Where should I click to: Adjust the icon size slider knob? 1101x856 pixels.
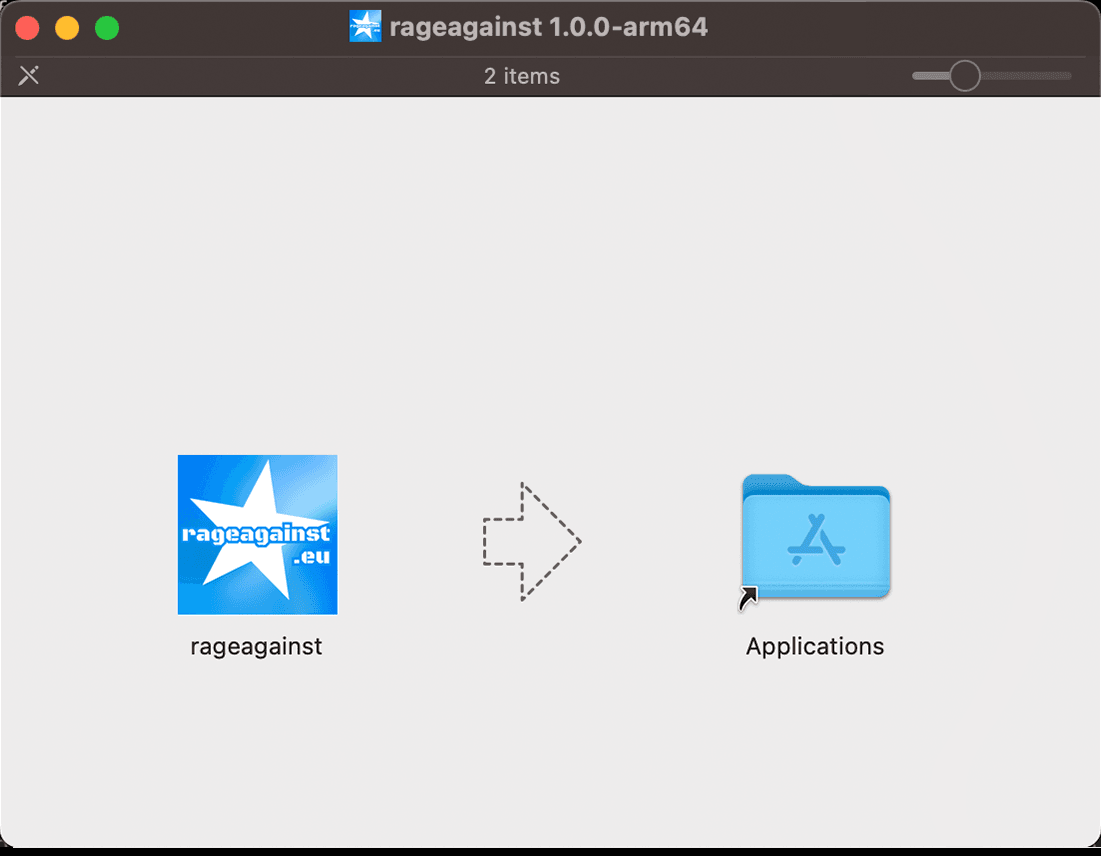[965, 75]
